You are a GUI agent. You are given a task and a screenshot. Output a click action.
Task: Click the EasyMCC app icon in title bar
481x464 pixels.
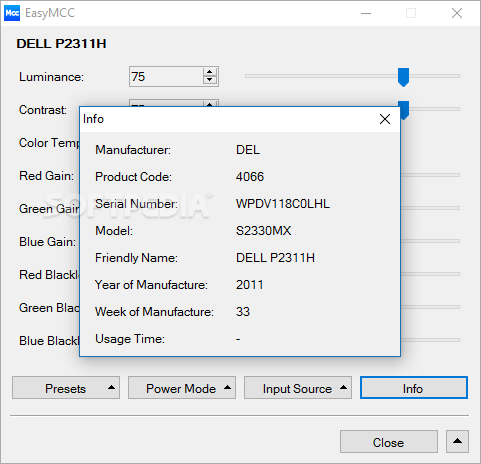click(12, 13)
